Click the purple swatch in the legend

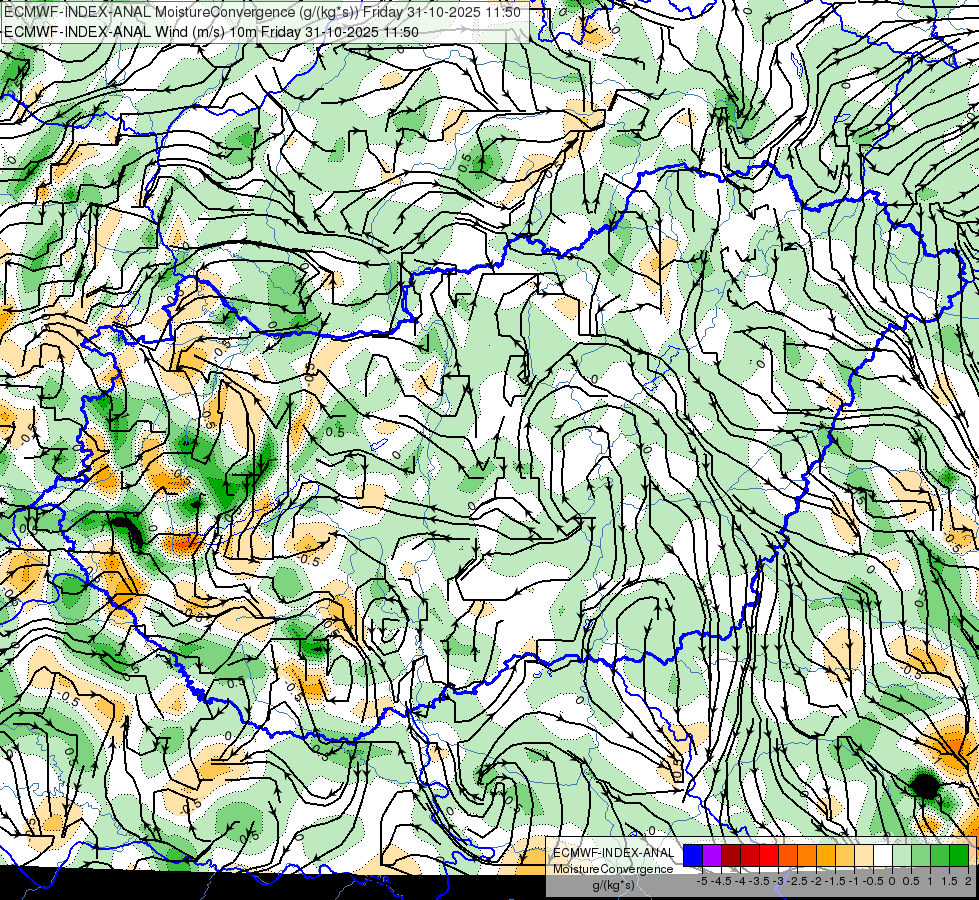(712, 855)
